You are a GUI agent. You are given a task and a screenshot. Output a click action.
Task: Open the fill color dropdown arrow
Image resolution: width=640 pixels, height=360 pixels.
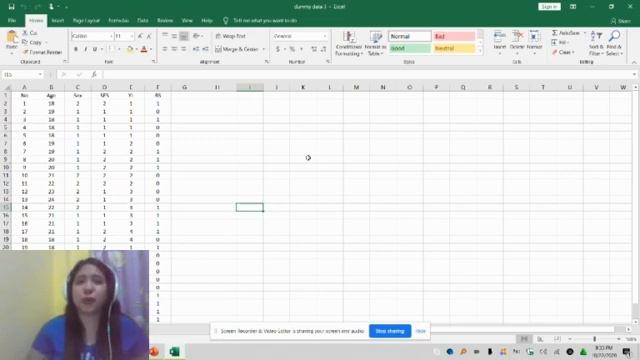point(136,49)
